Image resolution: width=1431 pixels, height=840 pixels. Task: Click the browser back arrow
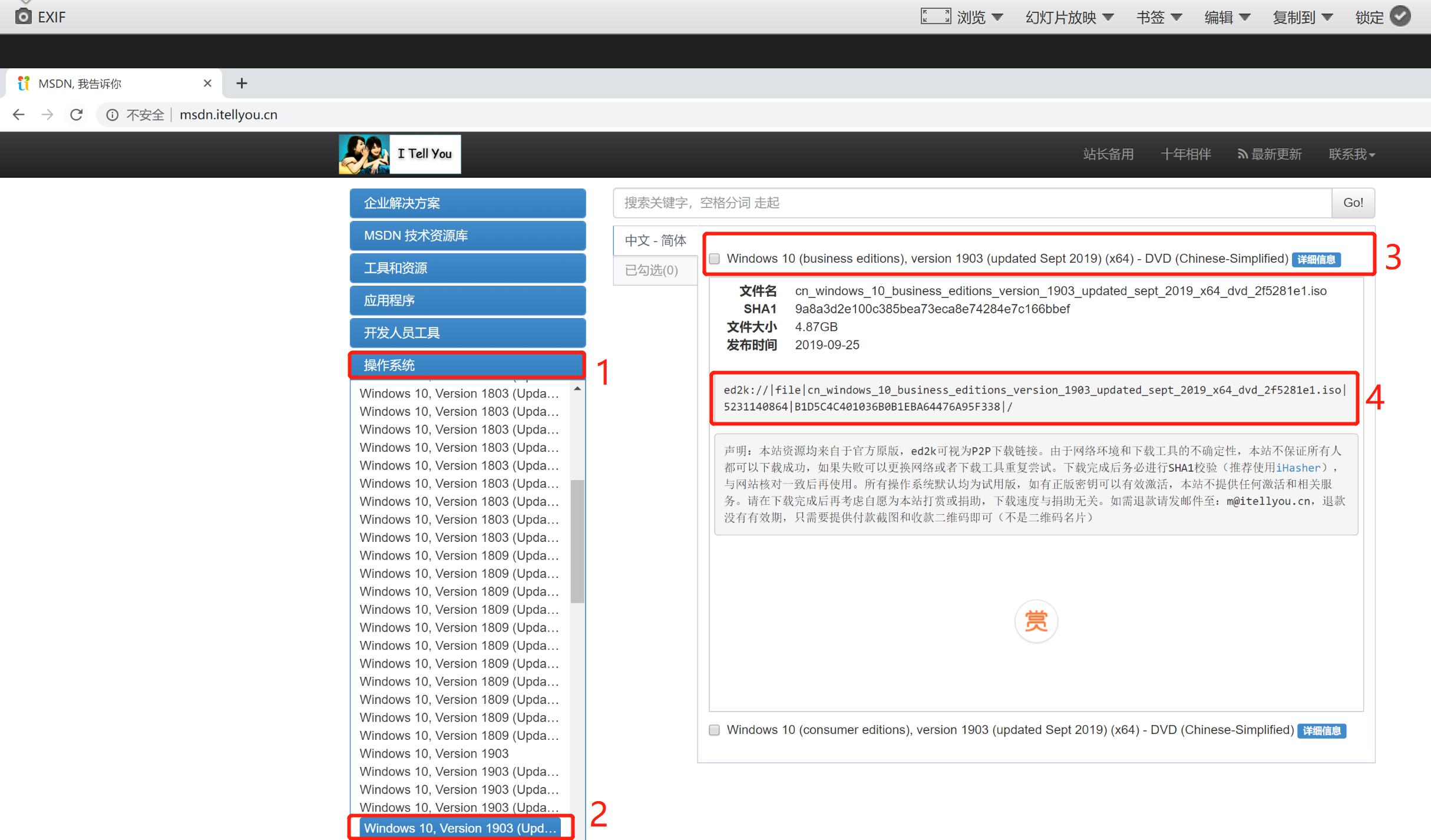pyautogui.click(x=19, y=115)
